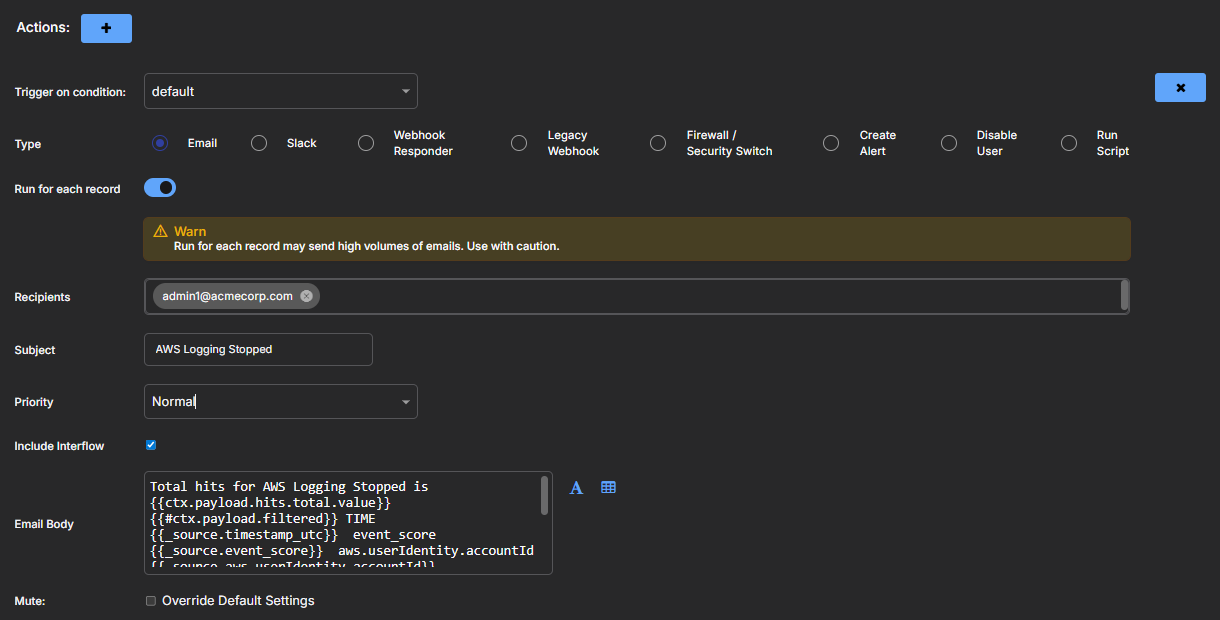Viewport: 1220px width, 620px height.
Task: Select Slack as the action type
Action: (259, 143)
